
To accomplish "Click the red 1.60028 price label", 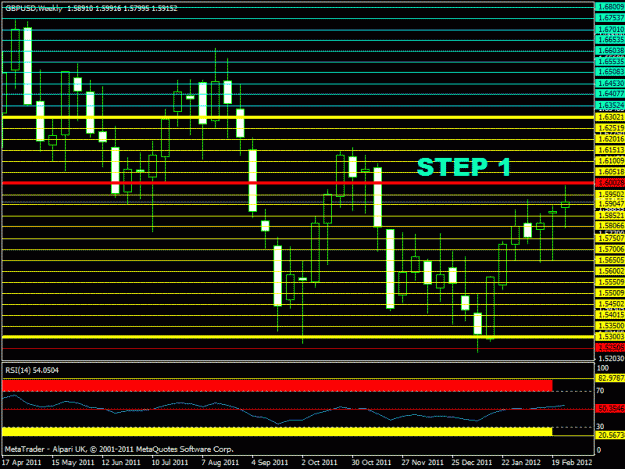I will click(610, 183).
